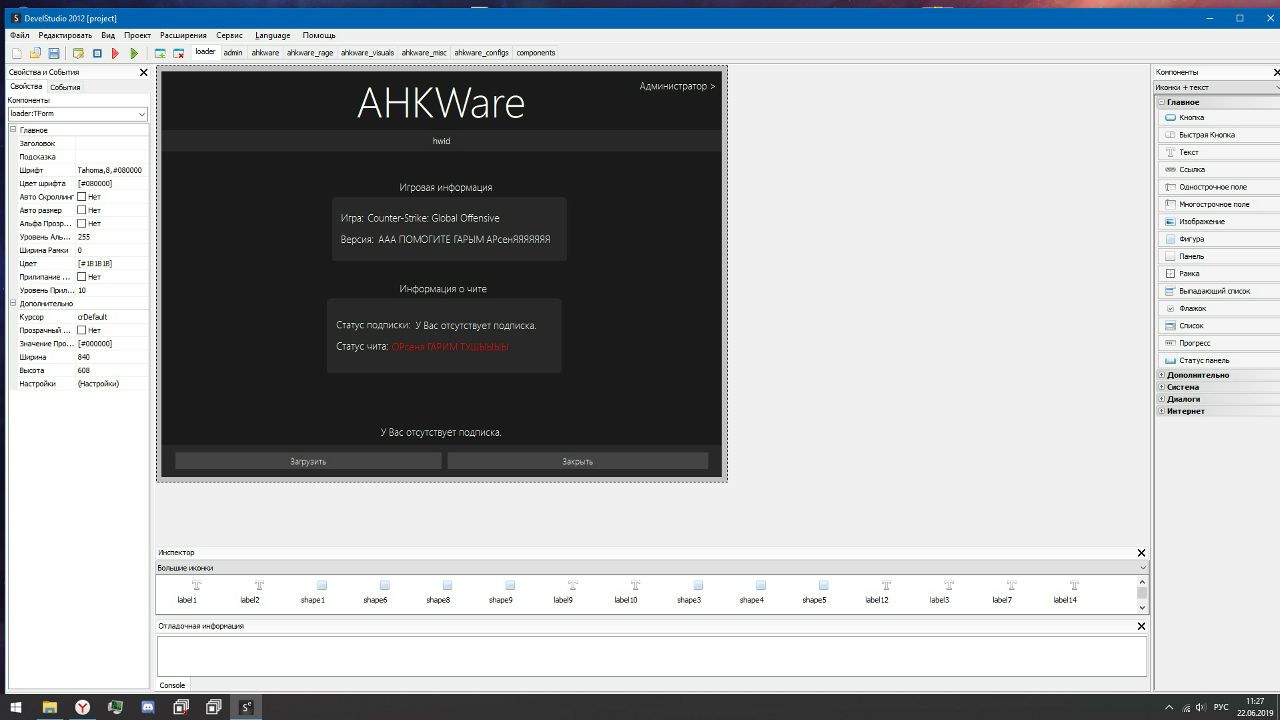
Task: Select the Изображение component
Action: 1201,222
